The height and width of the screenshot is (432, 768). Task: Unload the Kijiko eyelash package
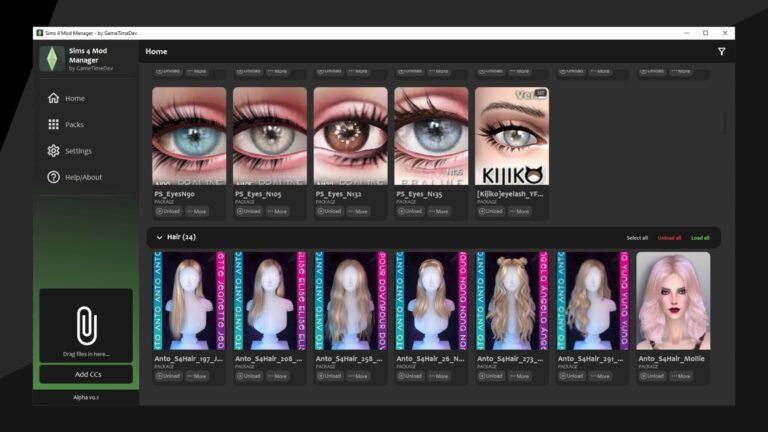pyautogui.click(x=490, y=211)
